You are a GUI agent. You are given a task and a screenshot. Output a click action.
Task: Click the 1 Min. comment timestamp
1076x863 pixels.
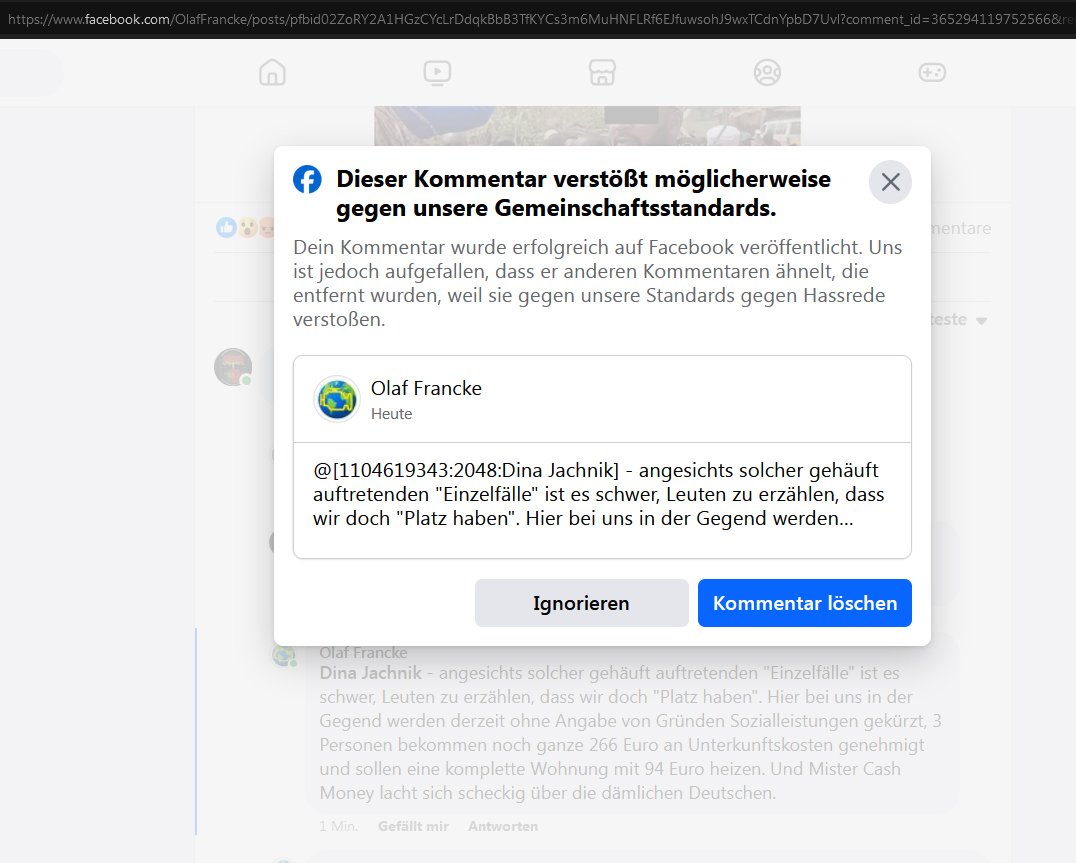pyautogui.click(x=338, y=826)
